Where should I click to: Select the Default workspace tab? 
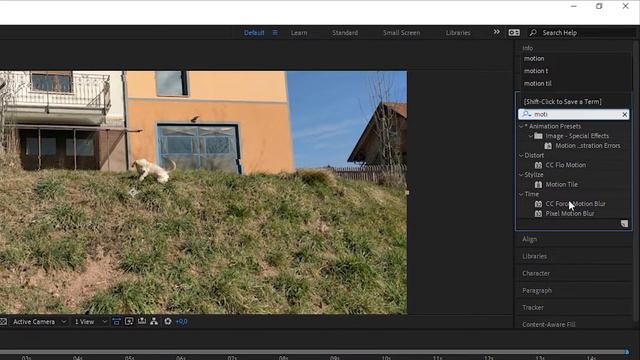pos(254,33)
